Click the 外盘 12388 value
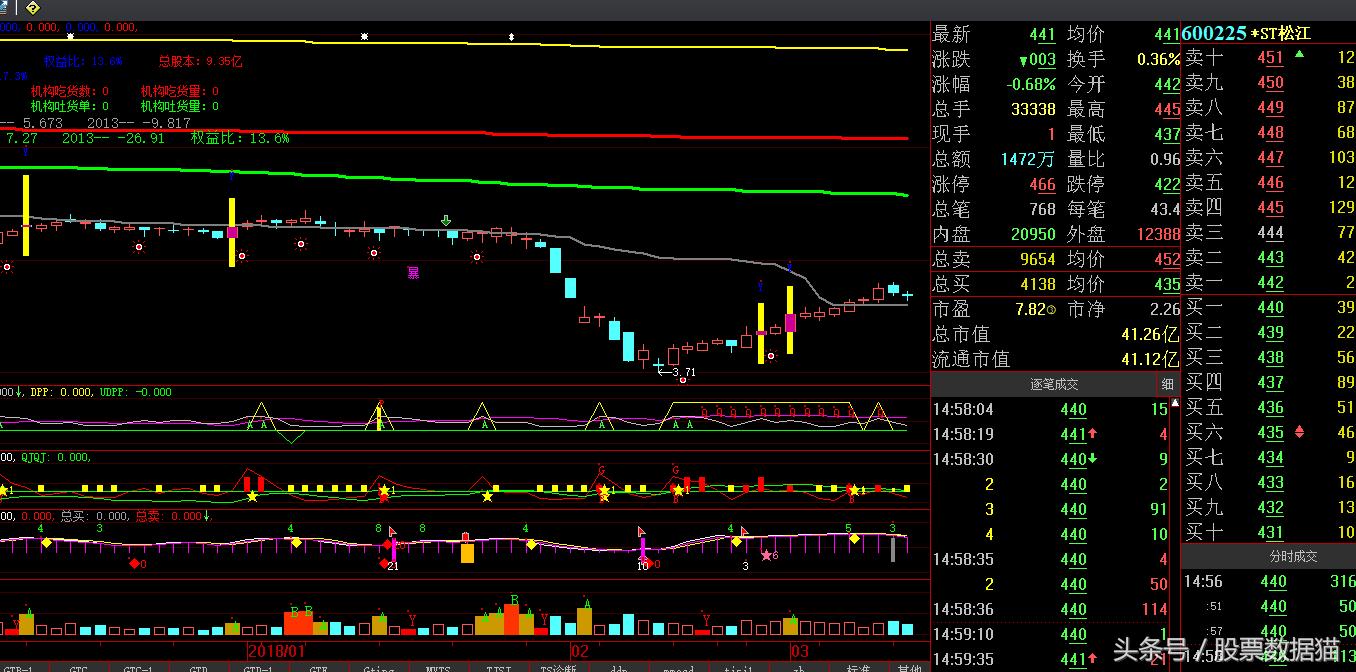The height and width of the screenshot is (672, 1356). (x=1158, y=234)
